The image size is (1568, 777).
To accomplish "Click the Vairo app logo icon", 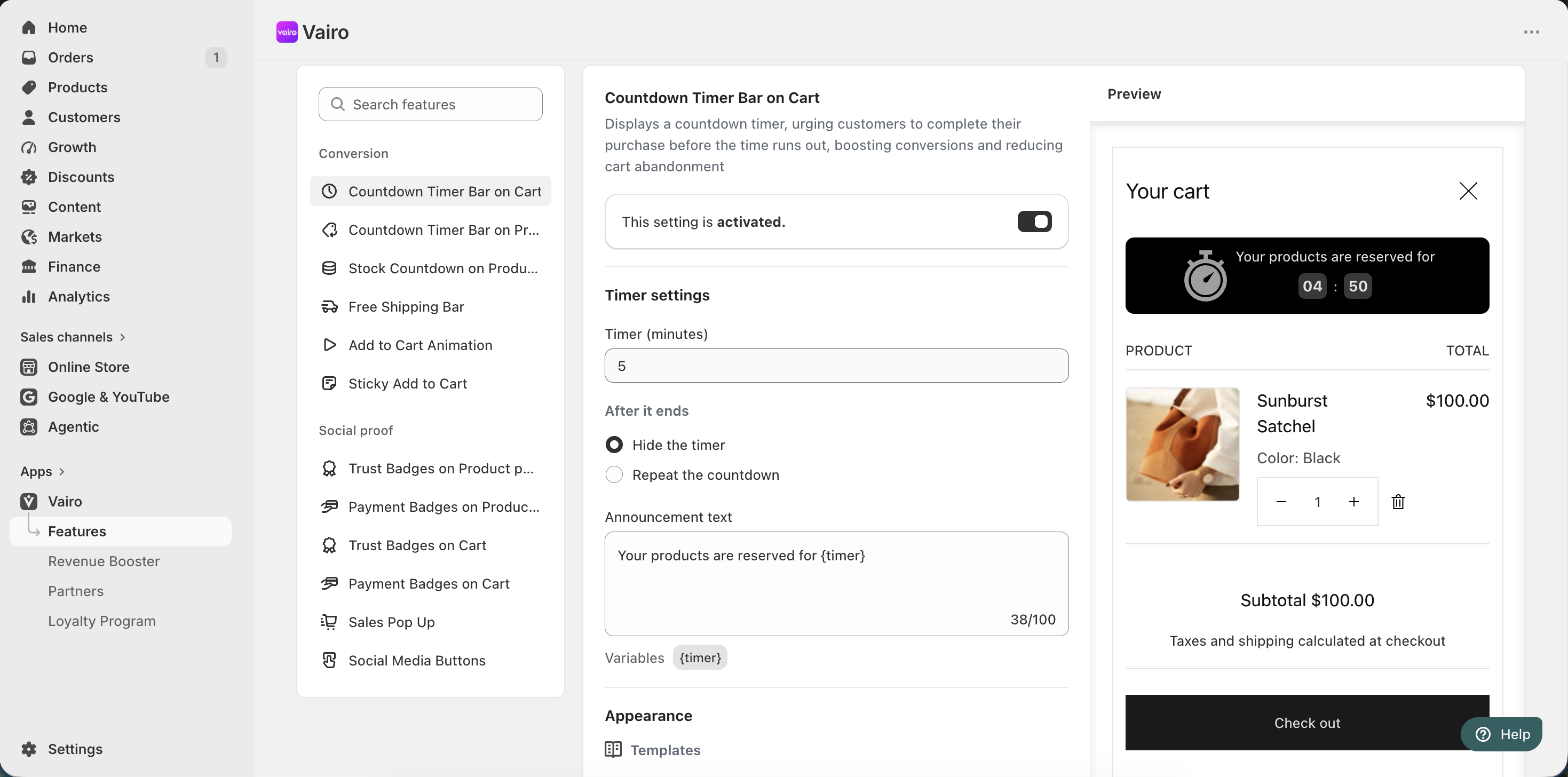I will point(287,32).
